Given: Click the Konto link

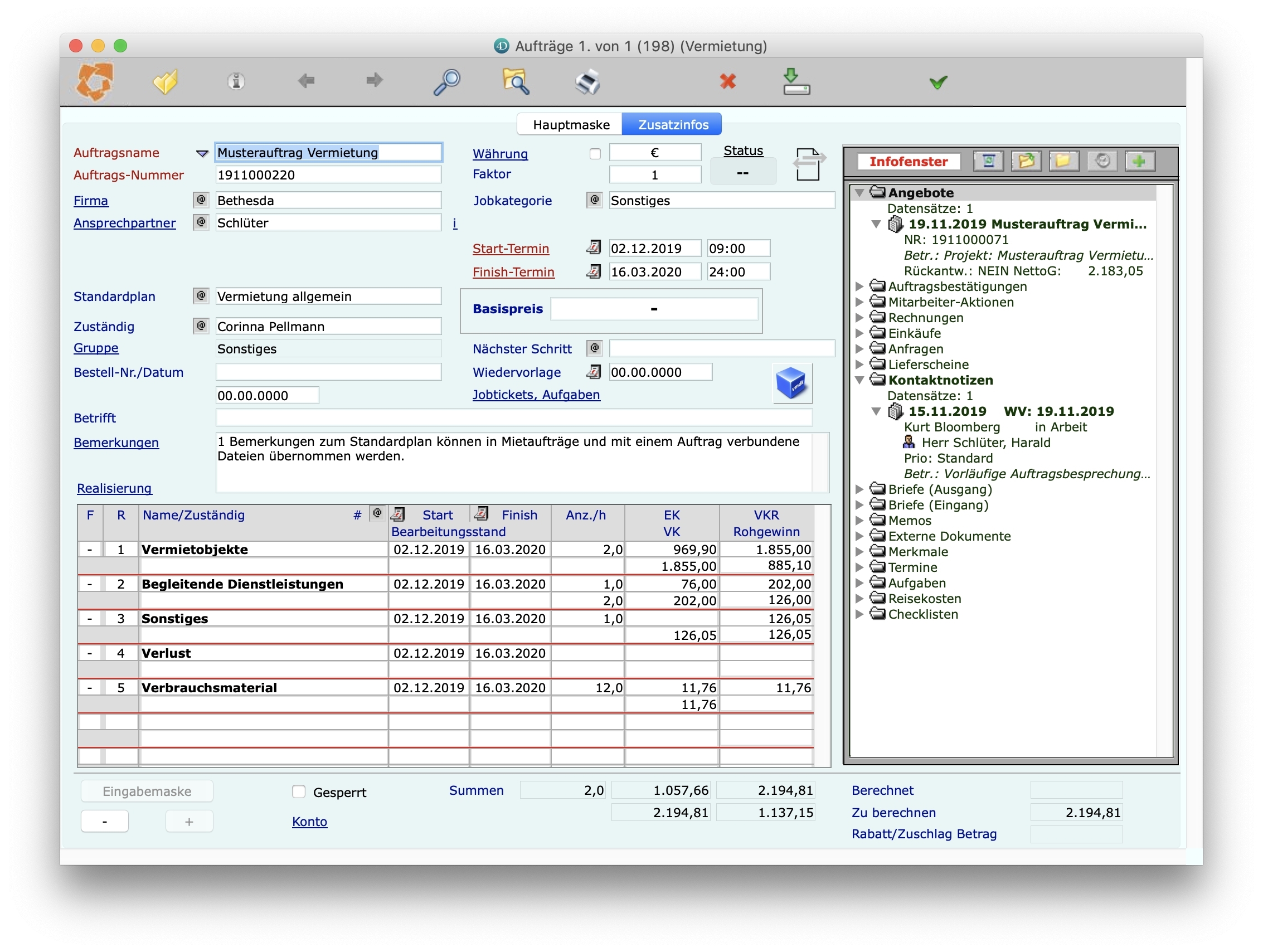Looking at the screenshot, I should (x=309, y=821).
